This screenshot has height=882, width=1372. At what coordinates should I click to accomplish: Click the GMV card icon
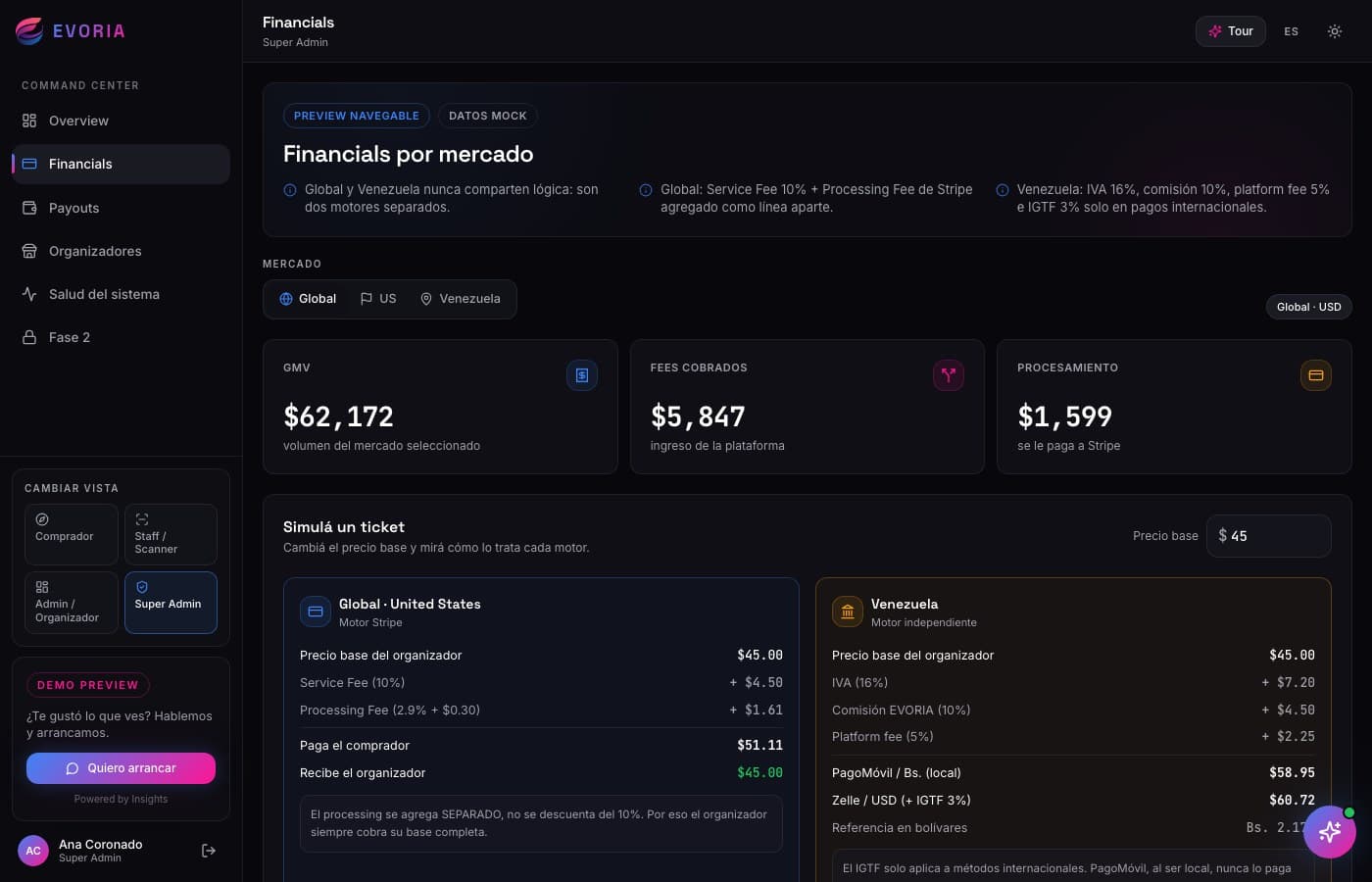(582, 375)
